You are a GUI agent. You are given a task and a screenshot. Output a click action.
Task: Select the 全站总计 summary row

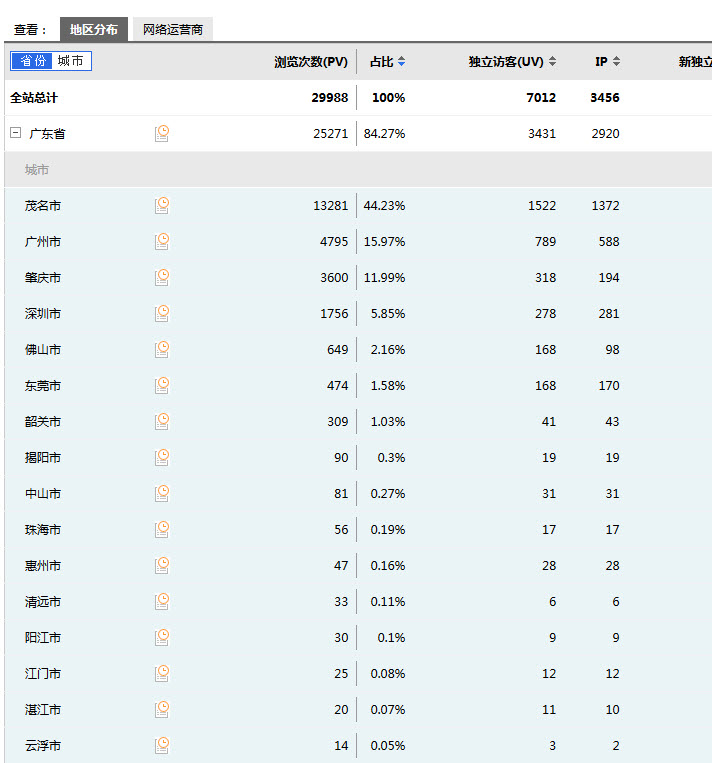coord(34,98)
